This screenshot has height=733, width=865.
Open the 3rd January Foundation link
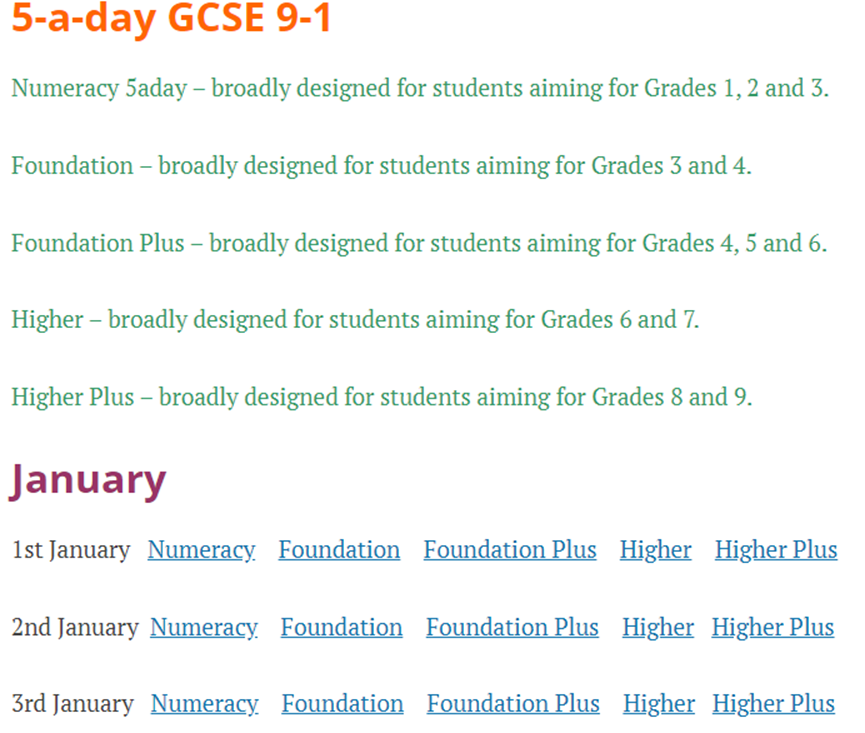pos(343,704)
